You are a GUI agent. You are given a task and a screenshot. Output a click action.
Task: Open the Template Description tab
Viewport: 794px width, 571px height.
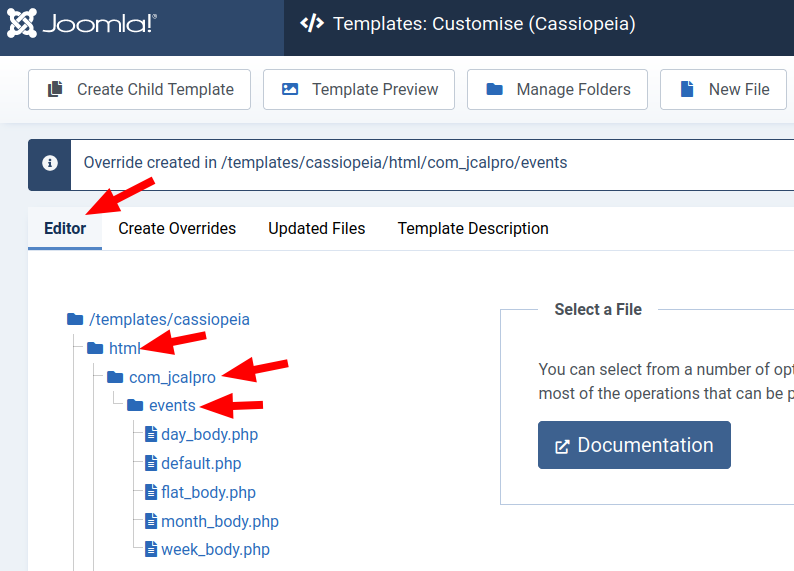click(x=473, y=228)
